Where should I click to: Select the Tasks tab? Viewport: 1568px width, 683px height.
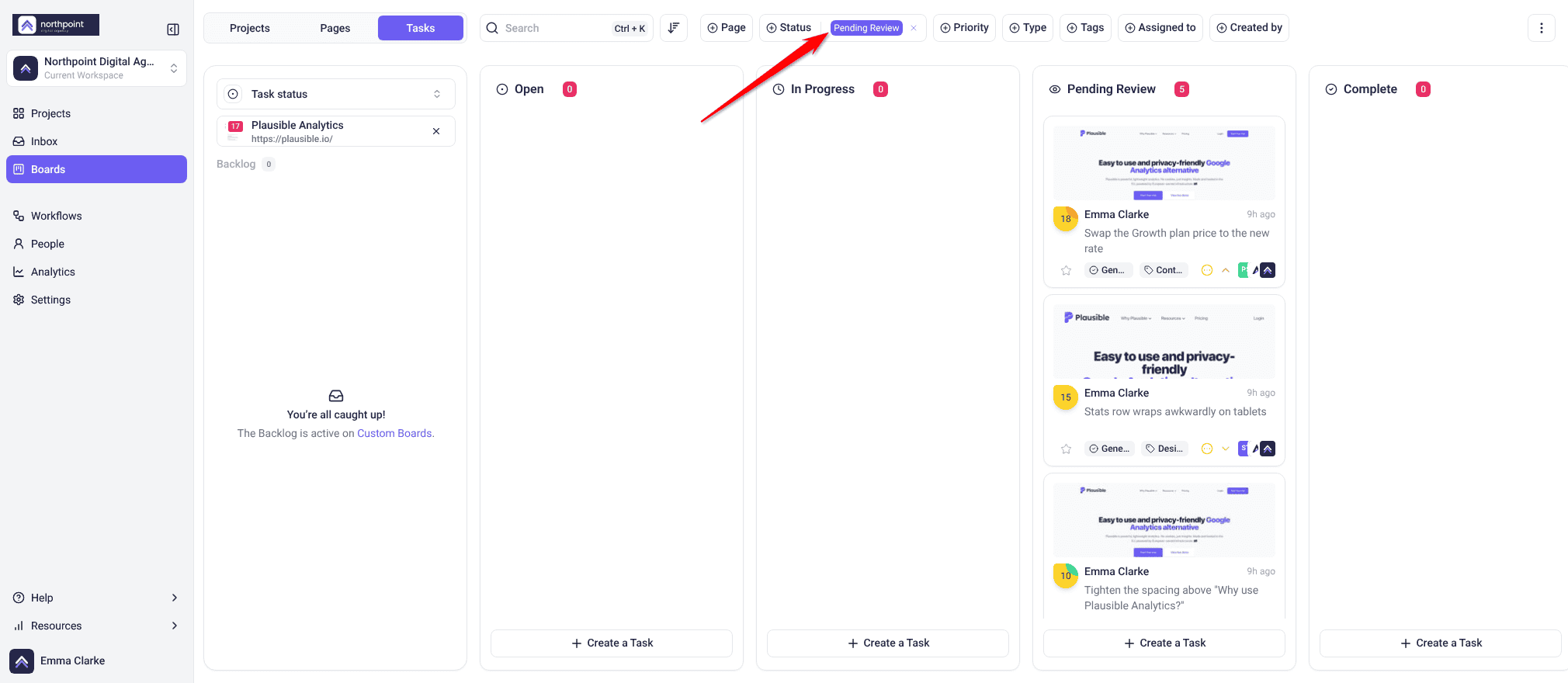click(421, 28)
